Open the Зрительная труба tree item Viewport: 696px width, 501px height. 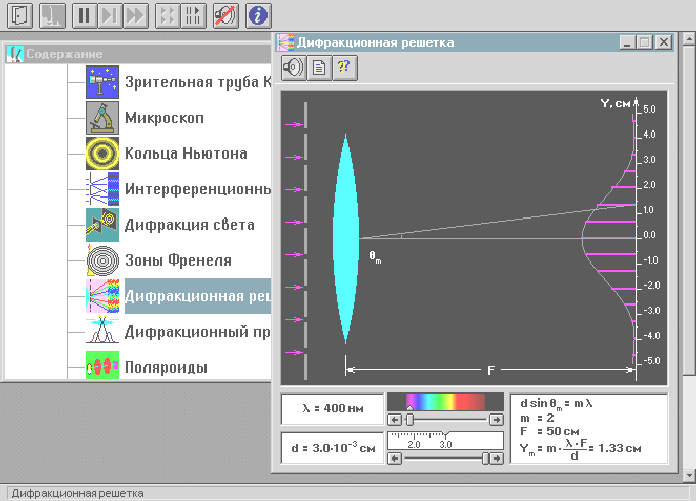click(x=198, y=82)
